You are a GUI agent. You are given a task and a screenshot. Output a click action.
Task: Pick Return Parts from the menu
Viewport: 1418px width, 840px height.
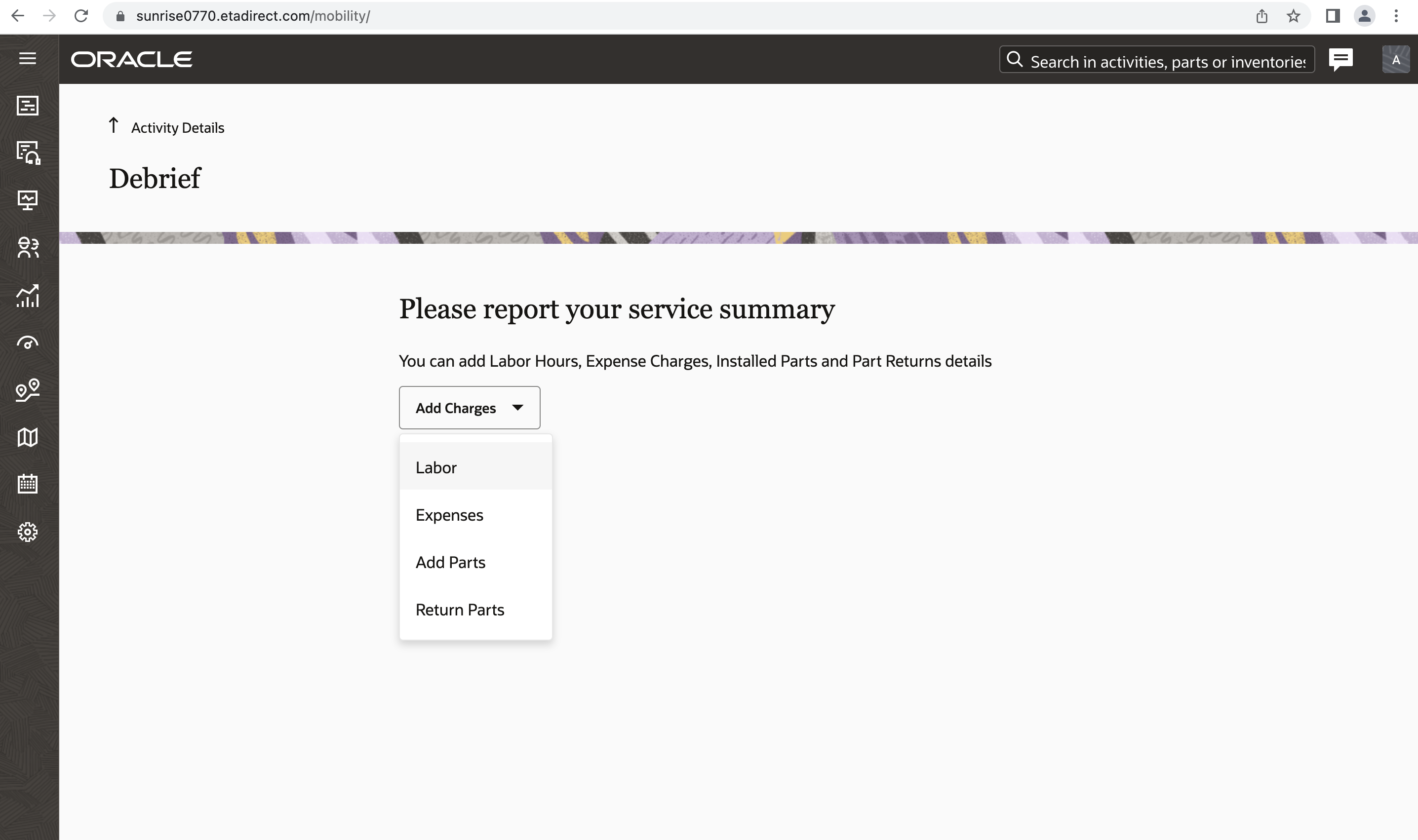point(459,610)
